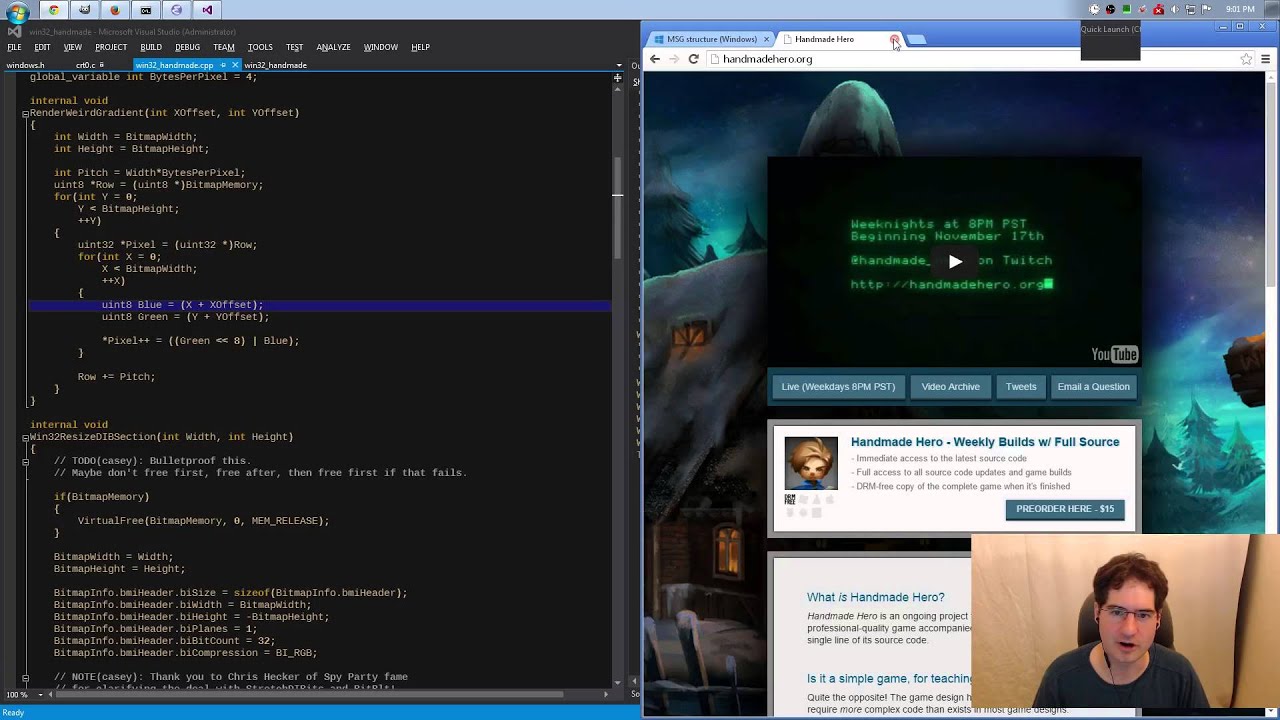Reload the handmadehero.org page

pyautogui.click(x=693, y=59)
